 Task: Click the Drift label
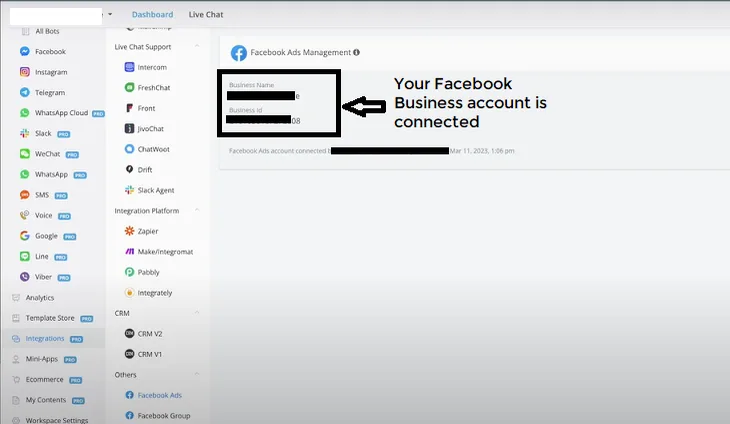pyautogui.click(x=145, y=169)
